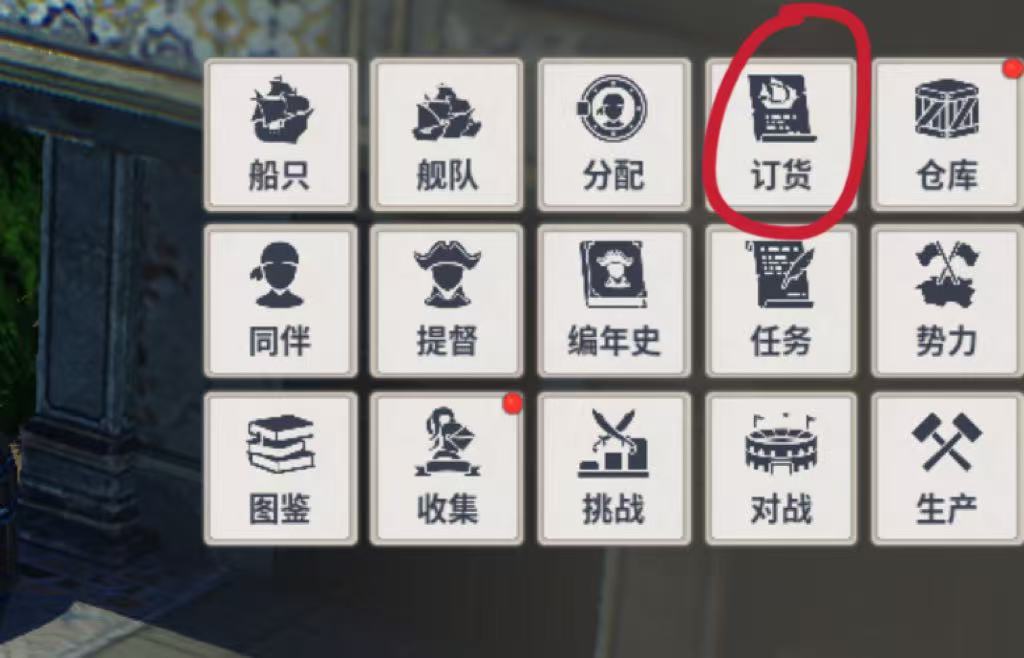Open the 对战 battle arena icon
Viewport: 1024px width, 658px height.
coord(781,469)
